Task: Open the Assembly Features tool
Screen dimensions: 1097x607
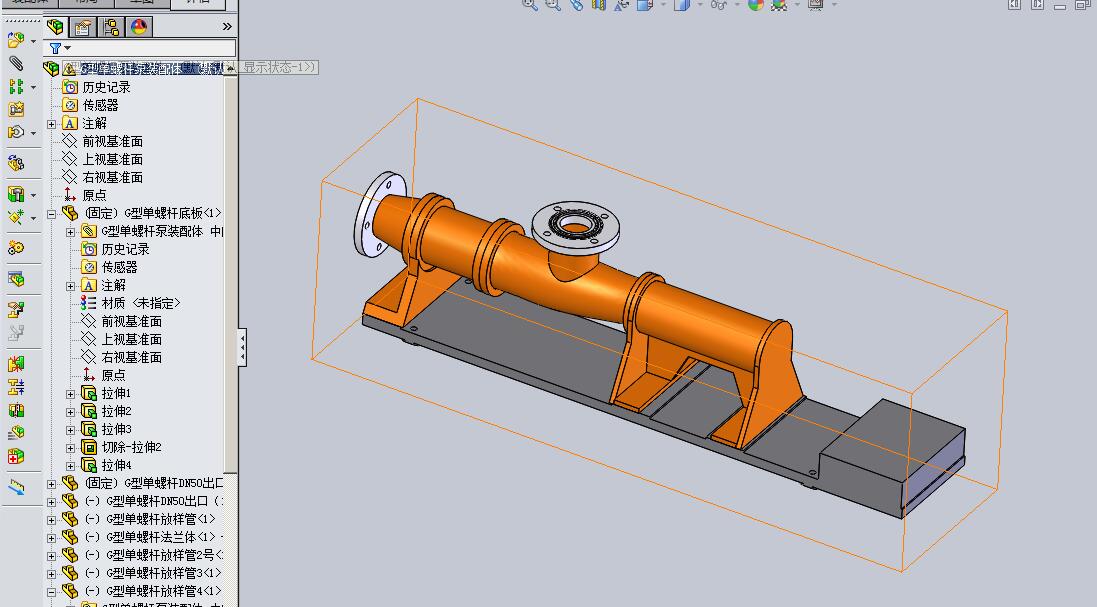Action: (15, 194)
